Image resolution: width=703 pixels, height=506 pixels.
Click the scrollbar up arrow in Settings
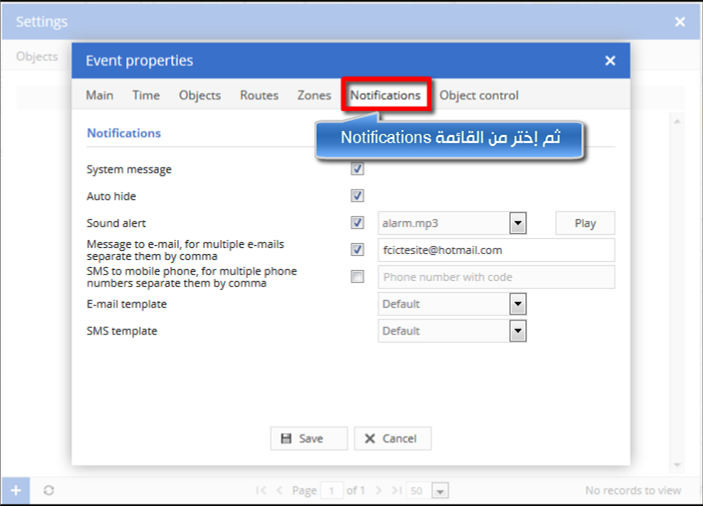point(677,121)
